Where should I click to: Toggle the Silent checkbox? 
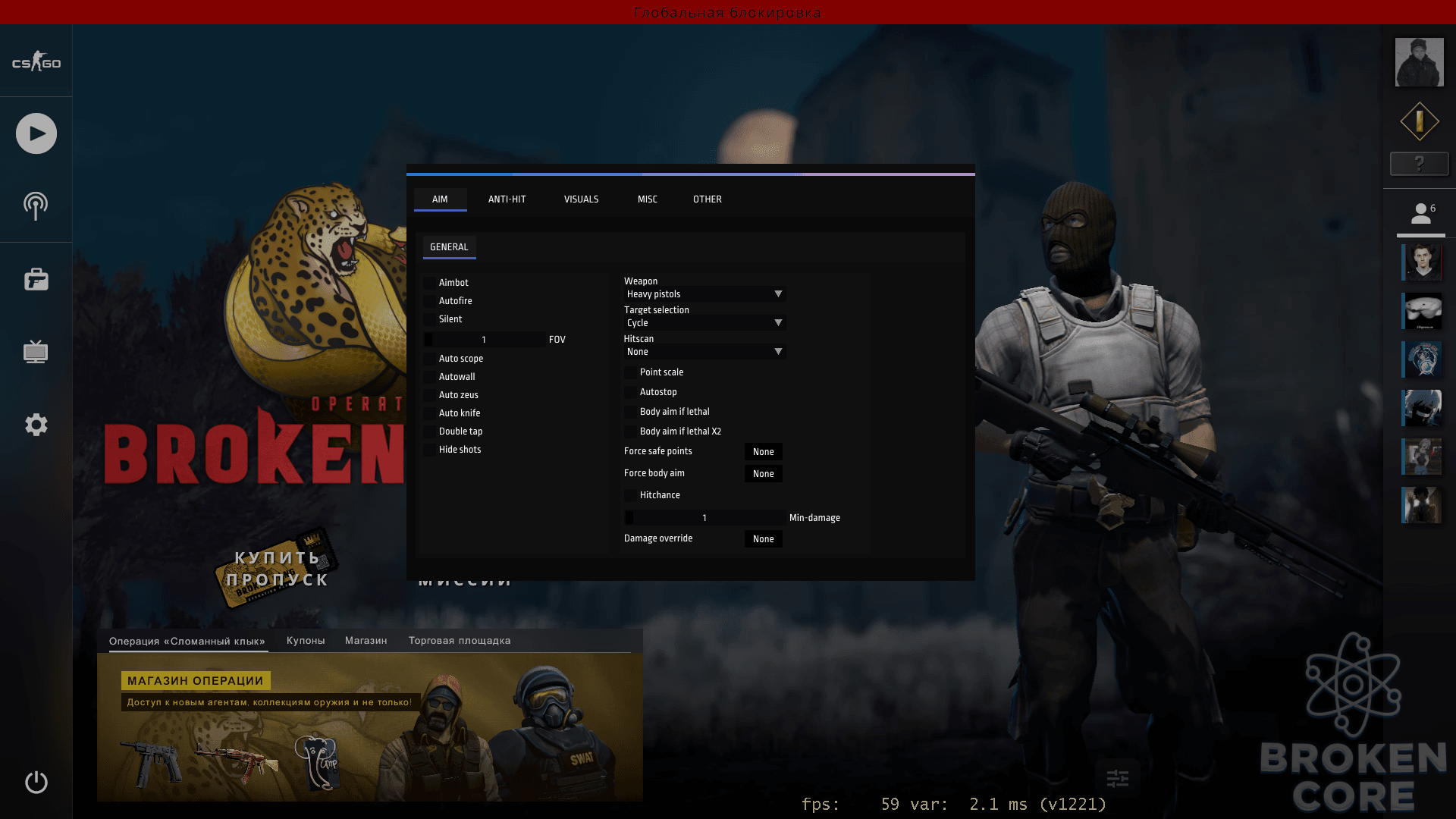pyautogui.click(x=430, y=319)
